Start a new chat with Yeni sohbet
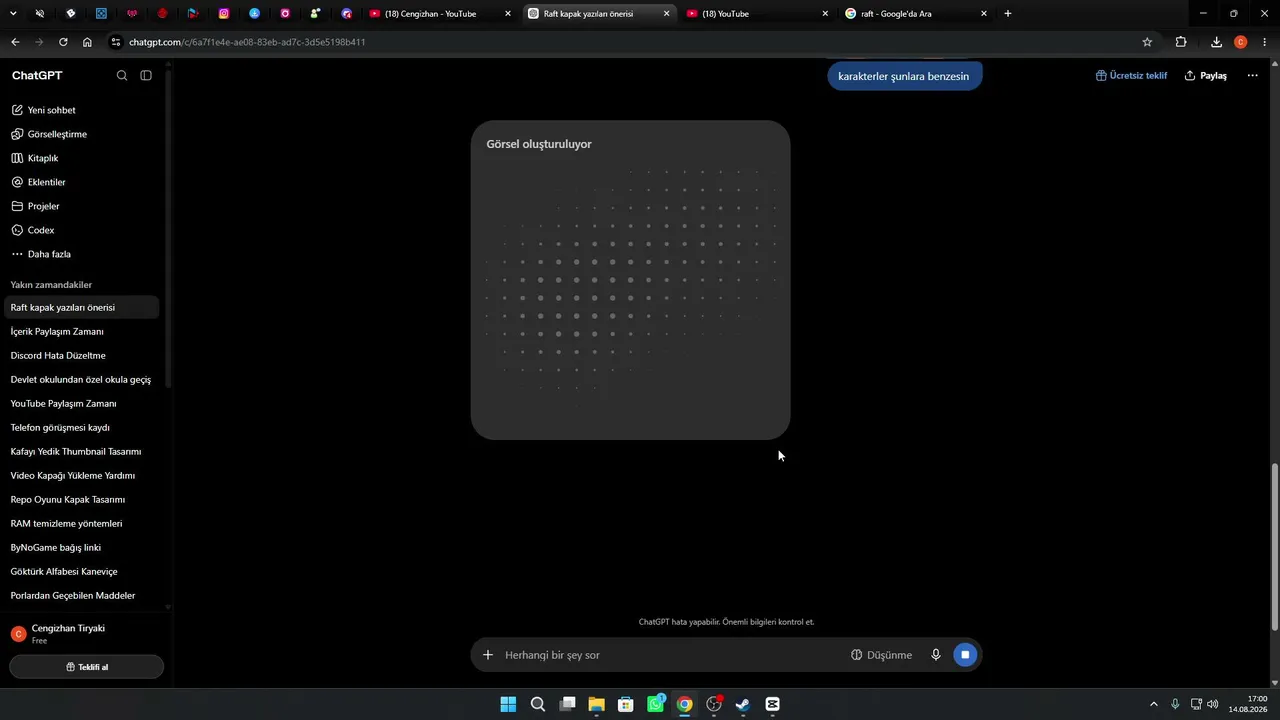The width and height of the screenshot is (1280, 720). pos(82,110)
